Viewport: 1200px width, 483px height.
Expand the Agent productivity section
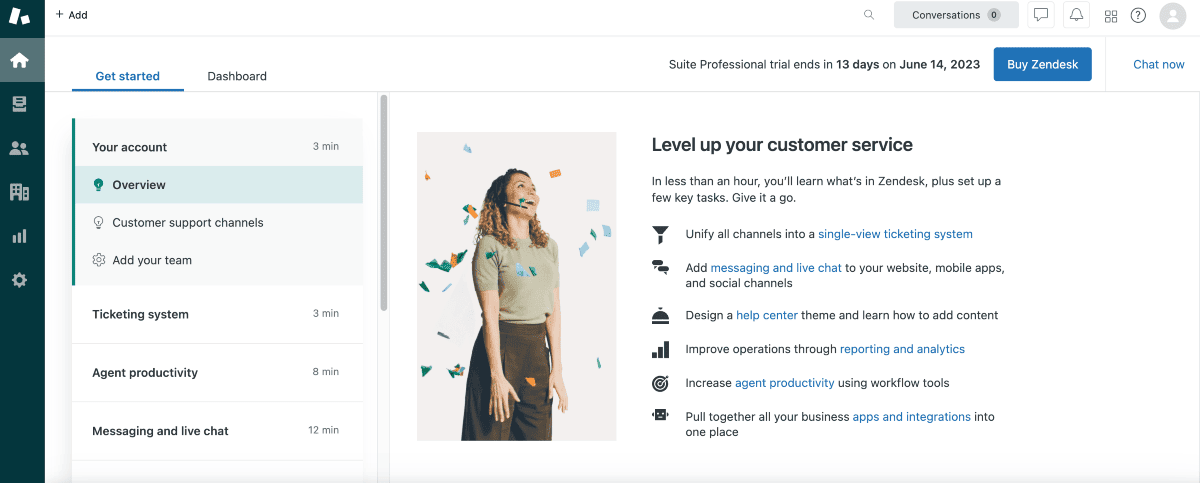click(216, 372)
